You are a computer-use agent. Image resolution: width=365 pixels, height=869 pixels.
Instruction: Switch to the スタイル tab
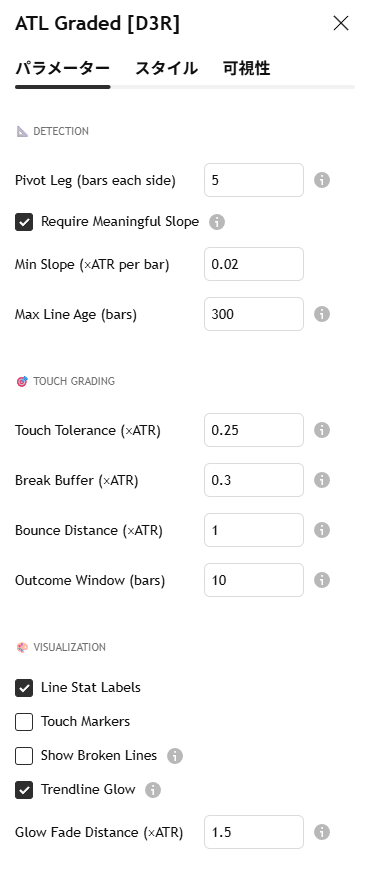point(166,69)
